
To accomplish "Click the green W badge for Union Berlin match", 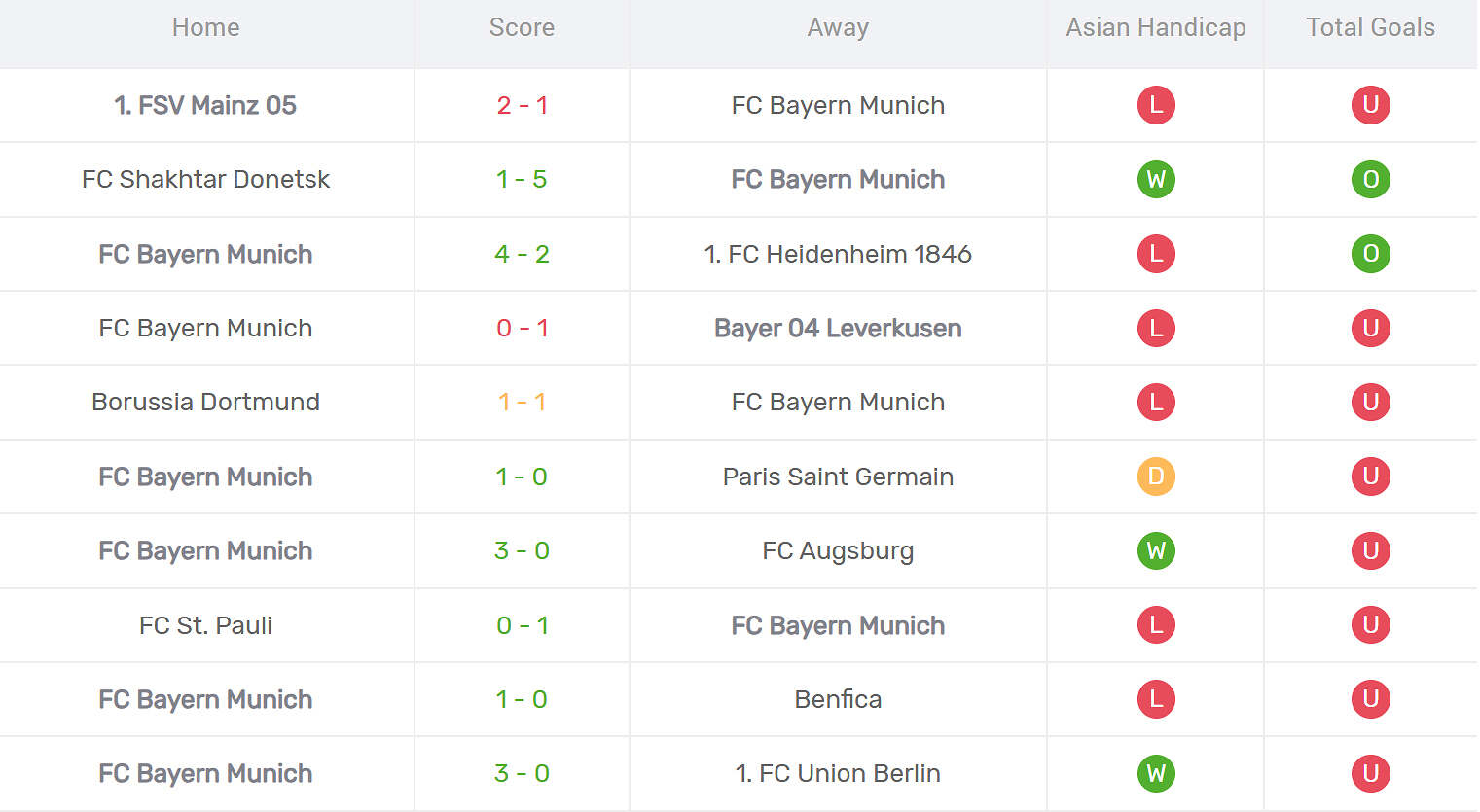I will (x=1156, y=773).
